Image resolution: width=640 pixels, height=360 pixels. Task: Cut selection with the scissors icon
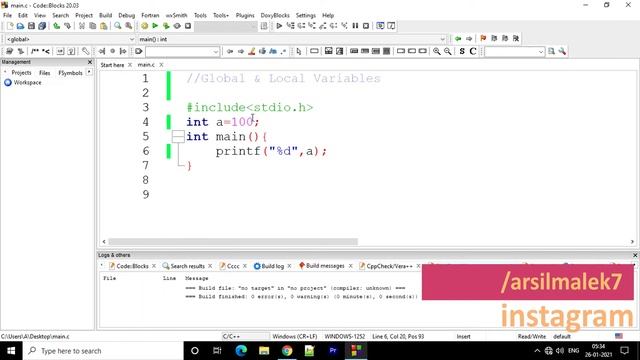82,26
